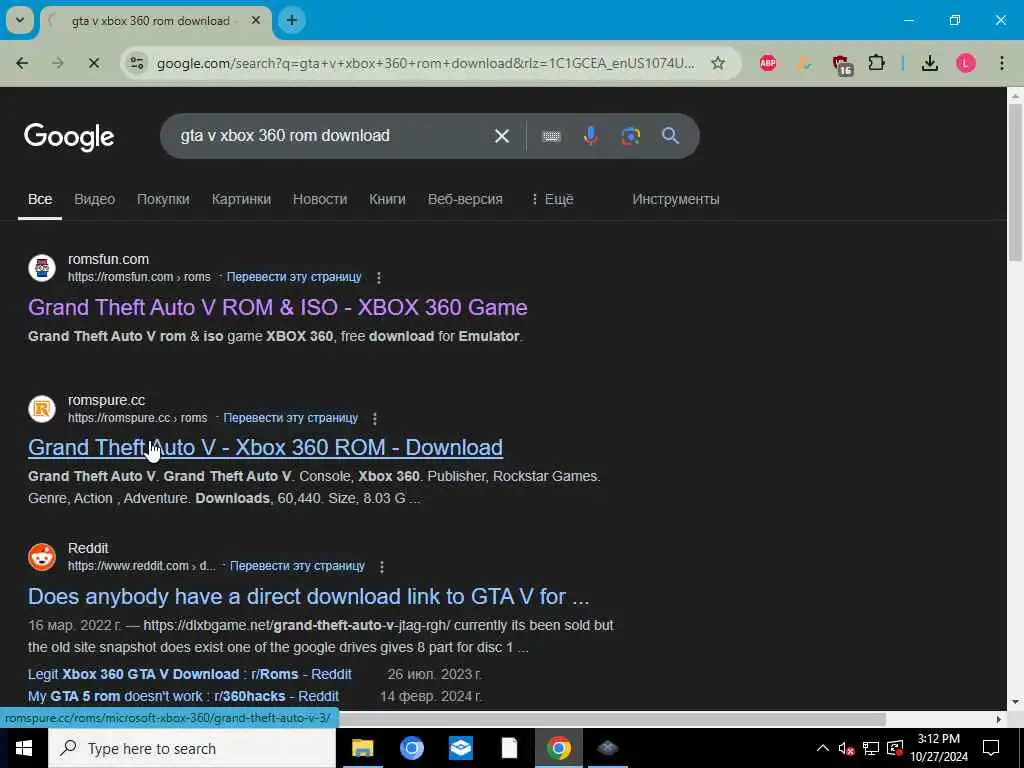Expand the Ещё more filters menu
Viewport: 1024px width, 768px height.
point(552,199)
